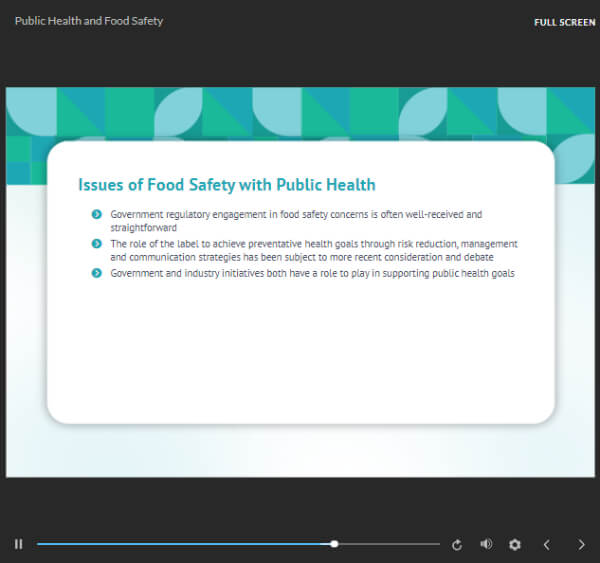This screenshot has height=563, width=600.
Task: Click the 'Issues of Food Safety' heading
Action: point(227,184)
